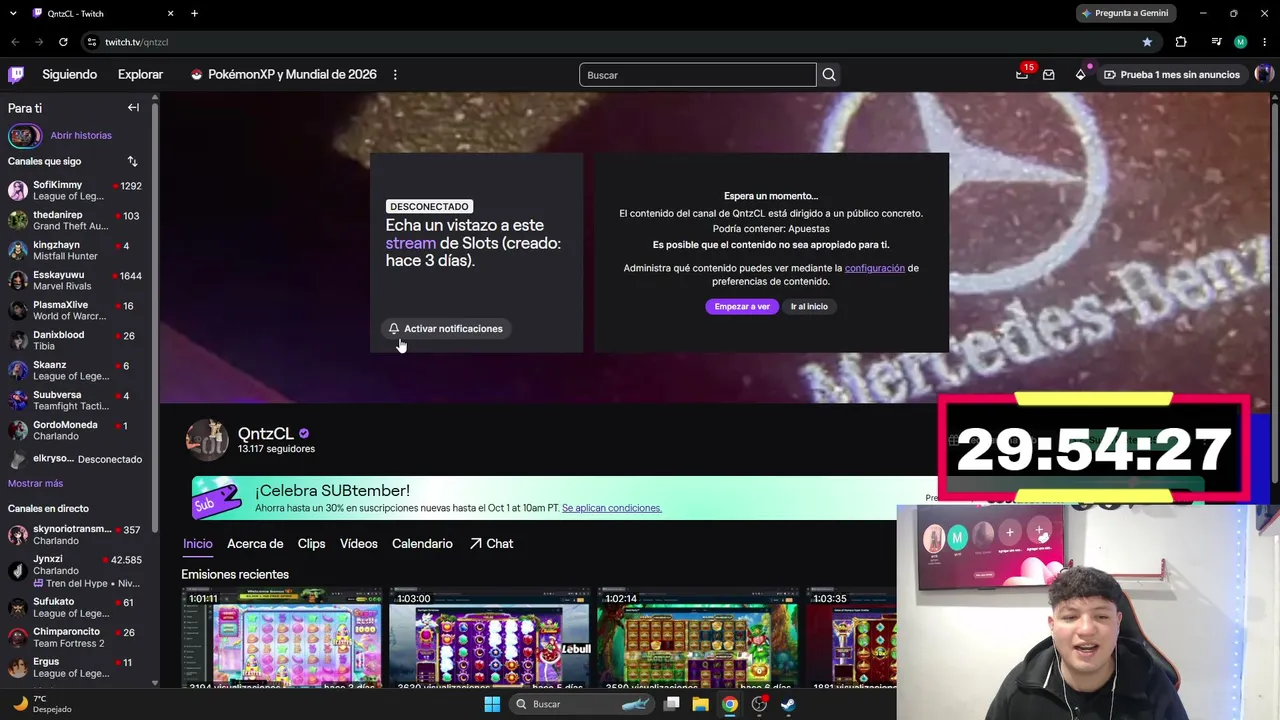This screenshot has height=720, width=1280.
Task: Open PlasmaXlive channel in sidebar
Action: point(76,311)
